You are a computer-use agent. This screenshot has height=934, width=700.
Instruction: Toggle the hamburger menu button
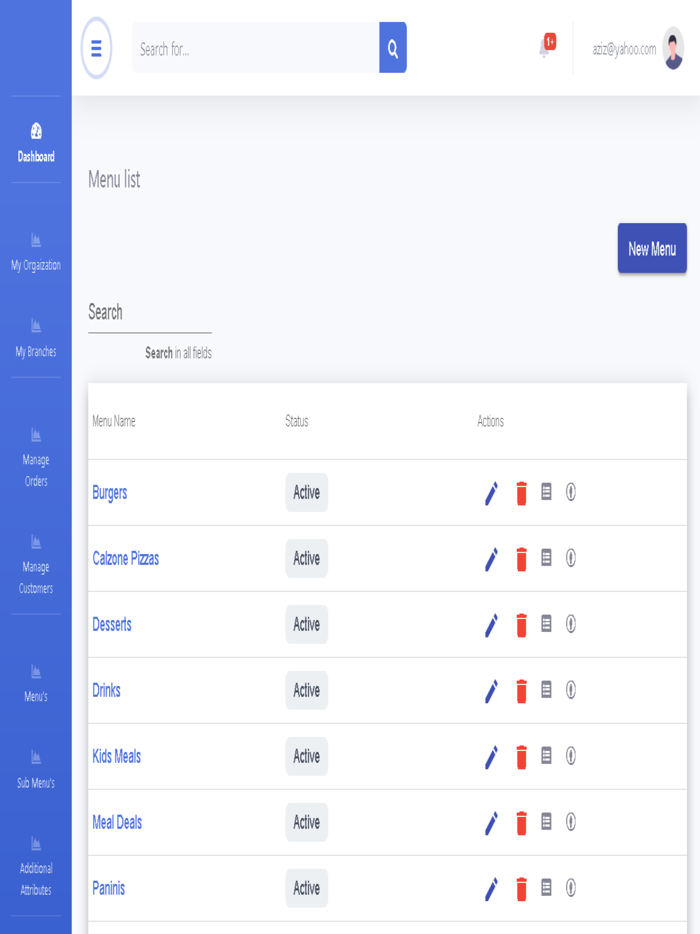tap(95, 47)
